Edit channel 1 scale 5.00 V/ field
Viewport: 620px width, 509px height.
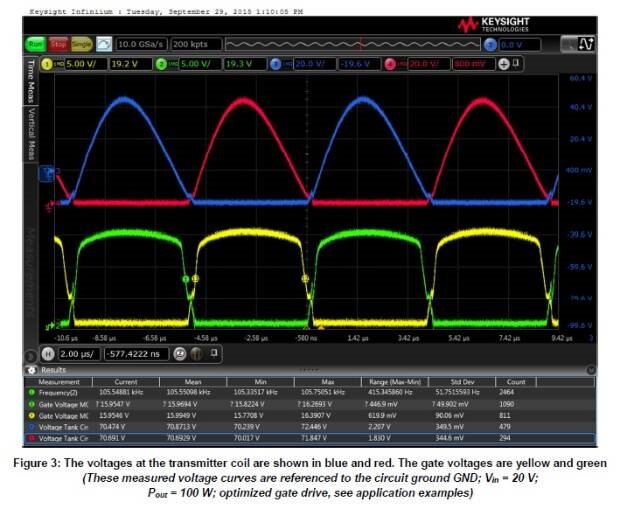85,64
